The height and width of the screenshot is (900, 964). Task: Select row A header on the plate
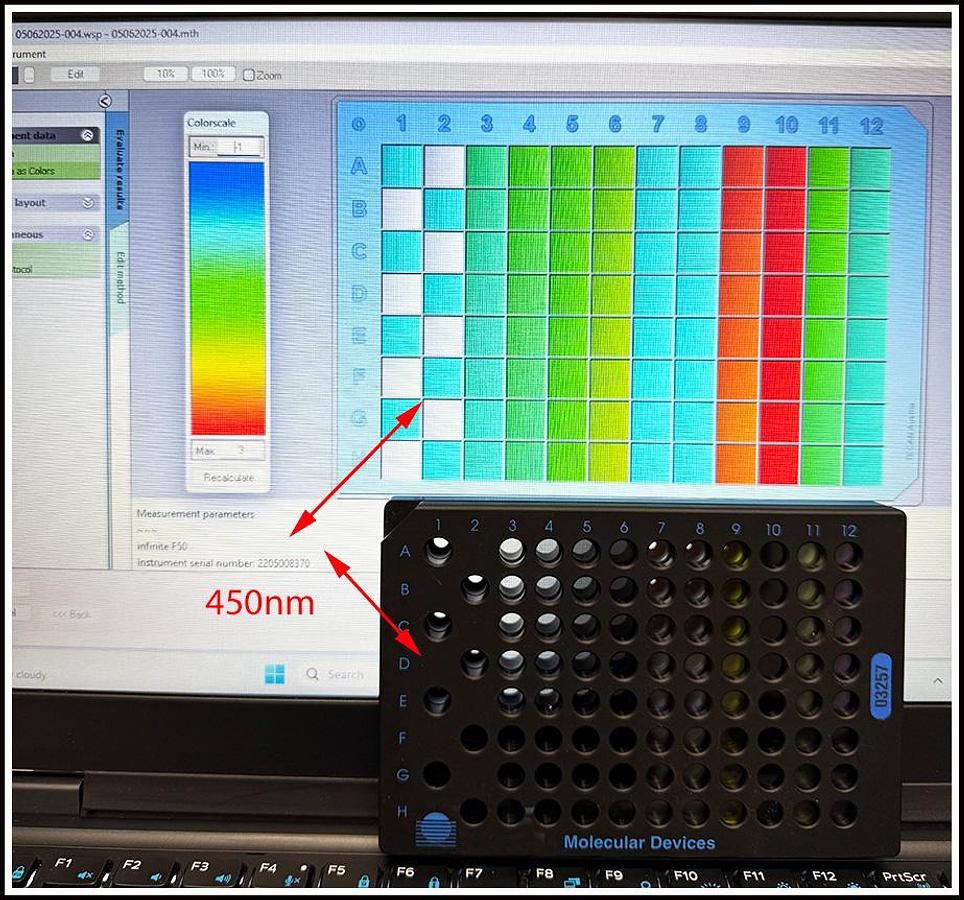coord(358,167)
